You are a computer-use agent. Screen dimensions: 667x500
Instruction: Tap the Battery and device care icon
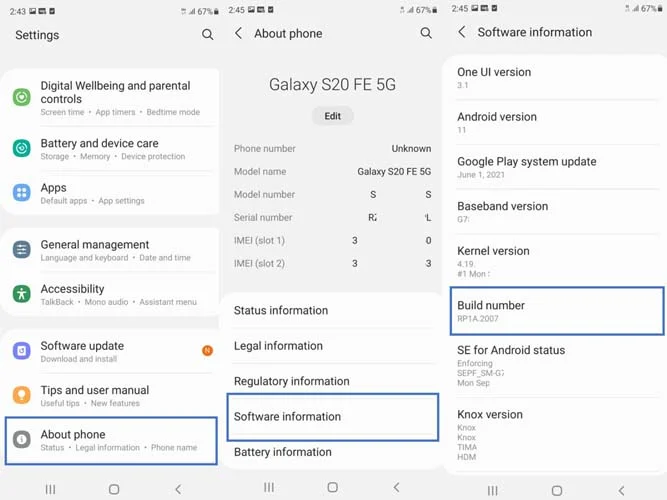(x=22, y=148)
